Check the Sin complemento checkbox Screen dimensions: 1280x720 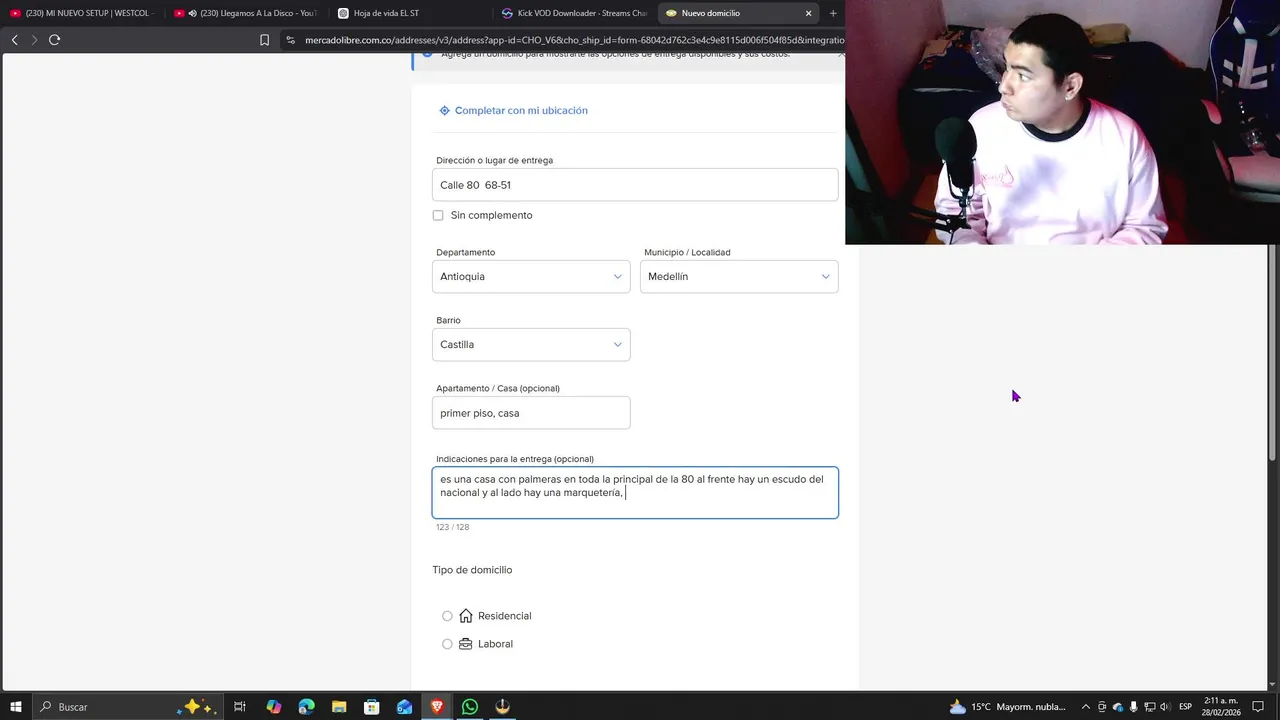coord(438,215)
